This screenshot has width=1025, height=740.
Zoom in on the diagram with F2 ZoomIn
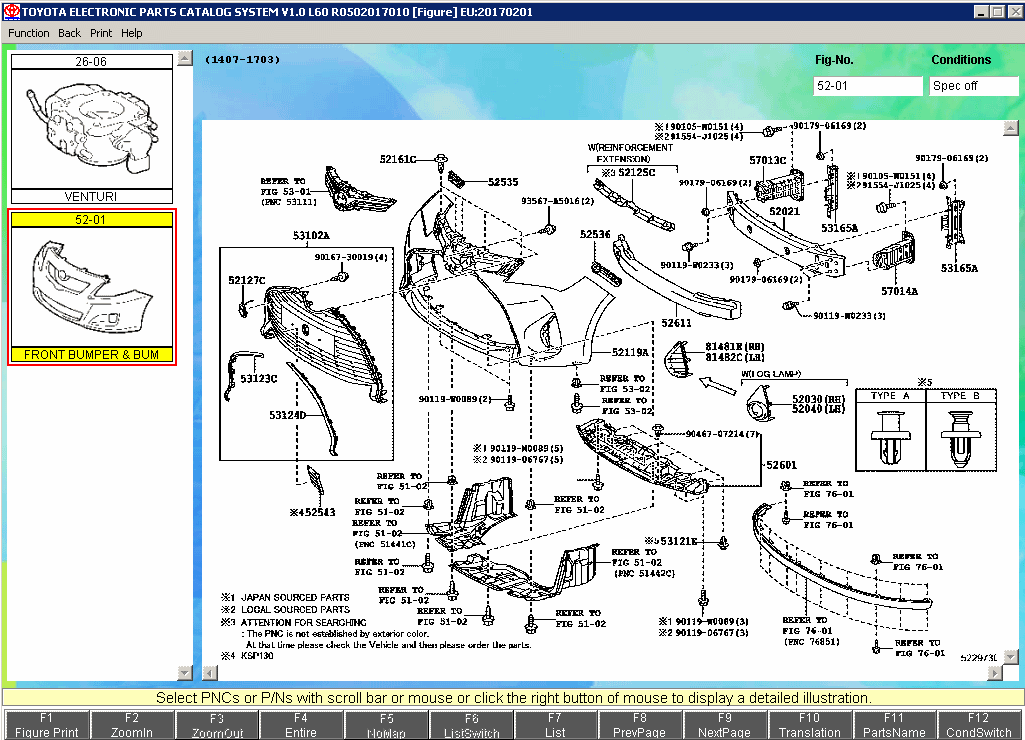click(131, 722)
